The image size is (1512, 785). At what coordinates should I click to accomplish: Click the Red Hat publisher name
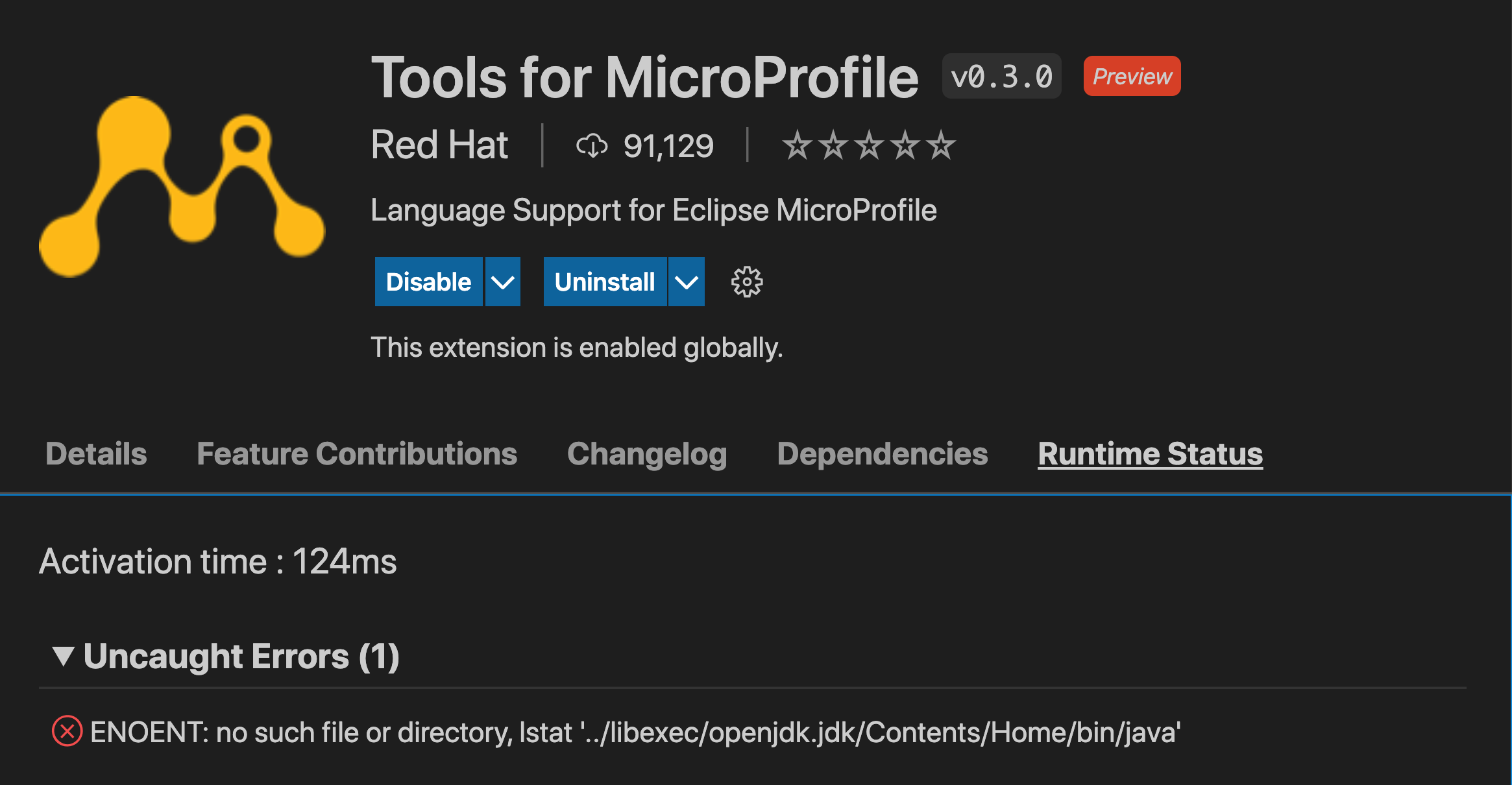point(439,145)
